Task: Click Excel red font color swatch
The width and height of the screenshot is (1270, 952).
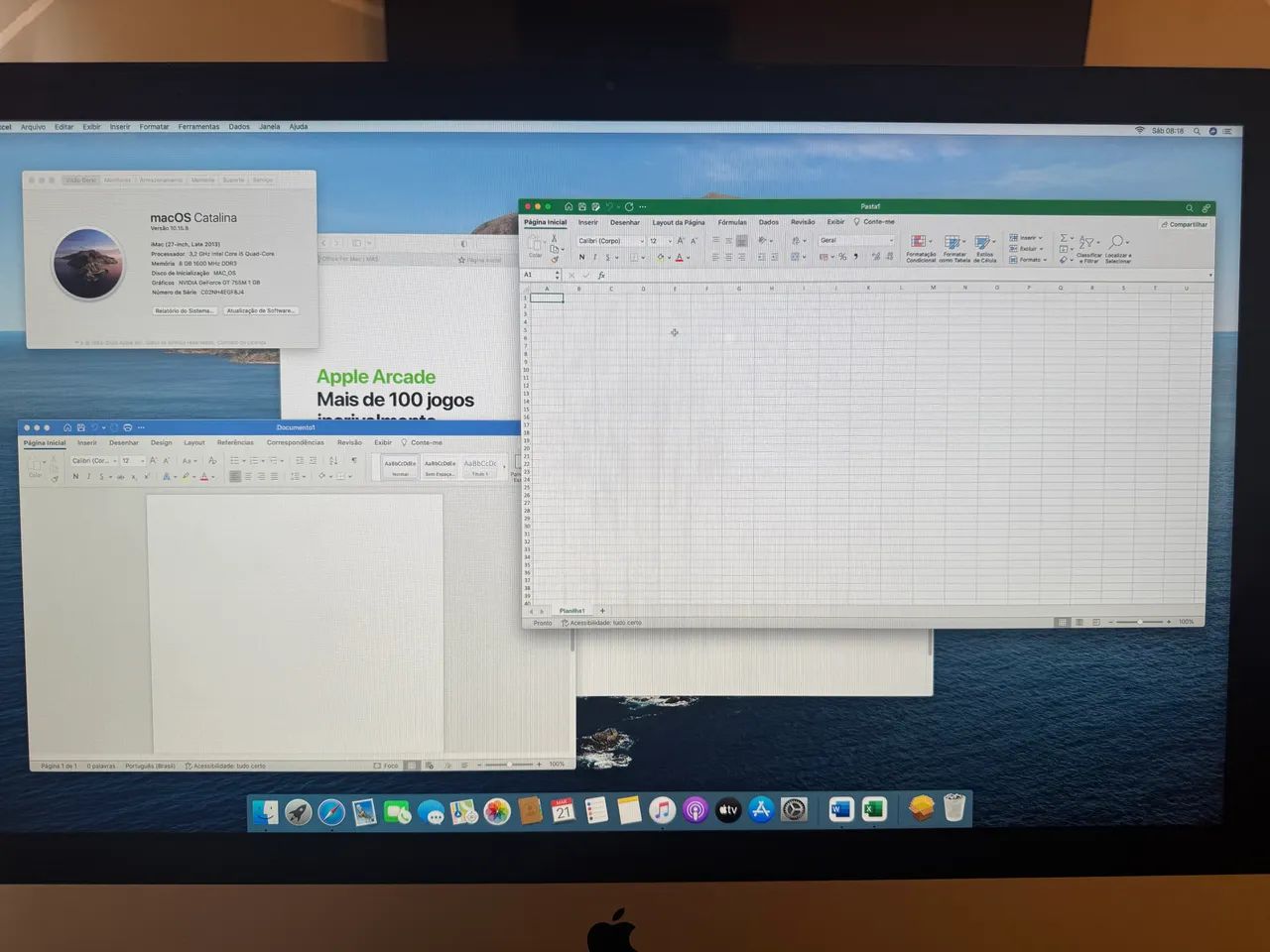Action: [679, 258]
